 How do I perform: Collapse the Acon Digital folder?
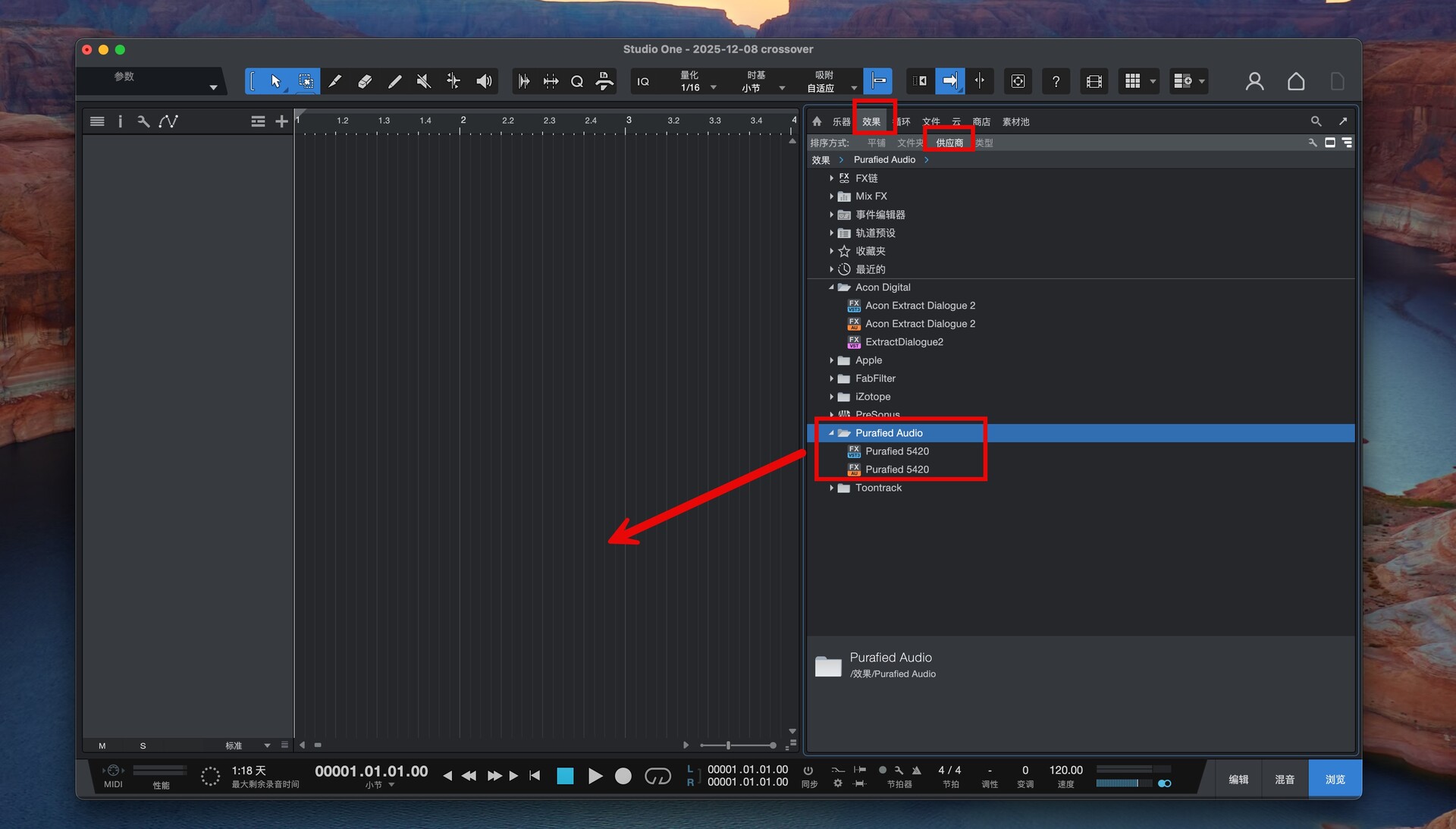(x=832, y=287)
